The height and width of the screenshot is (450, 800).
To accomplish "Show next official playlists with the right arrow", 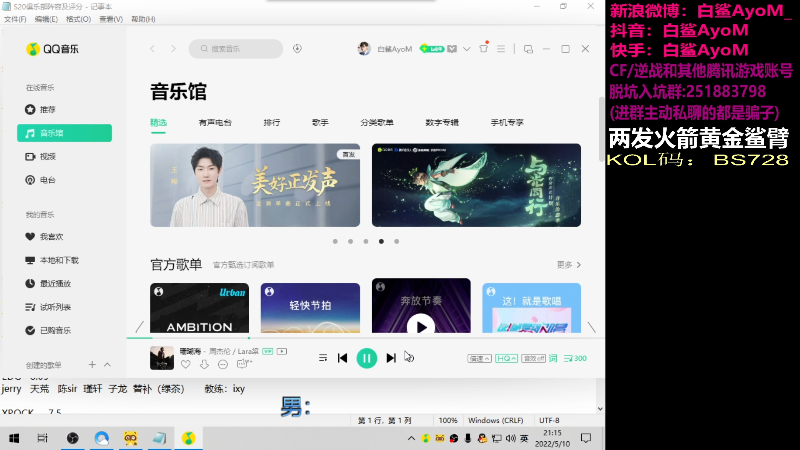I will [x=592, y=327].
